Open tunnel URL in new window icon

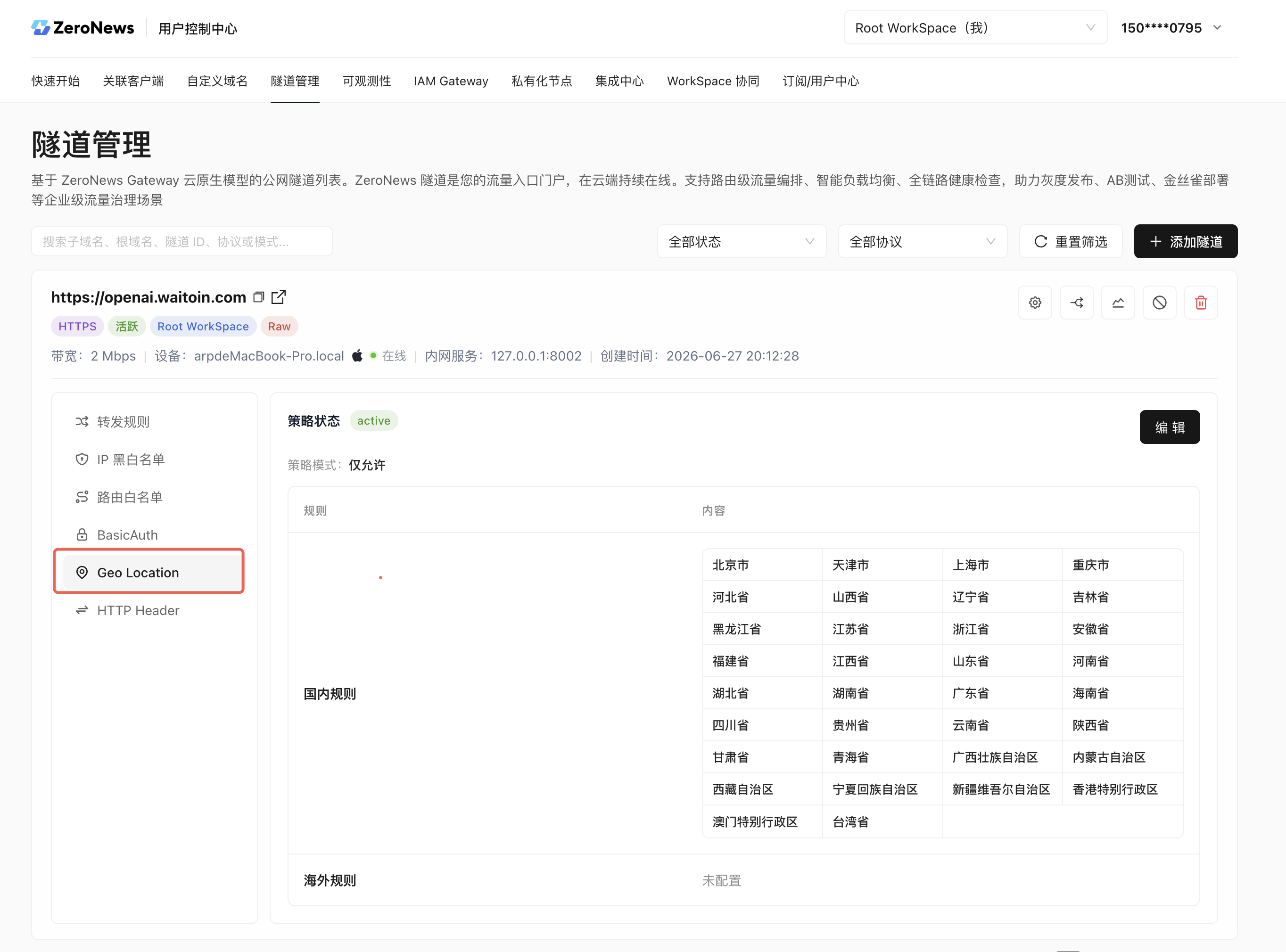coord(279,297)
